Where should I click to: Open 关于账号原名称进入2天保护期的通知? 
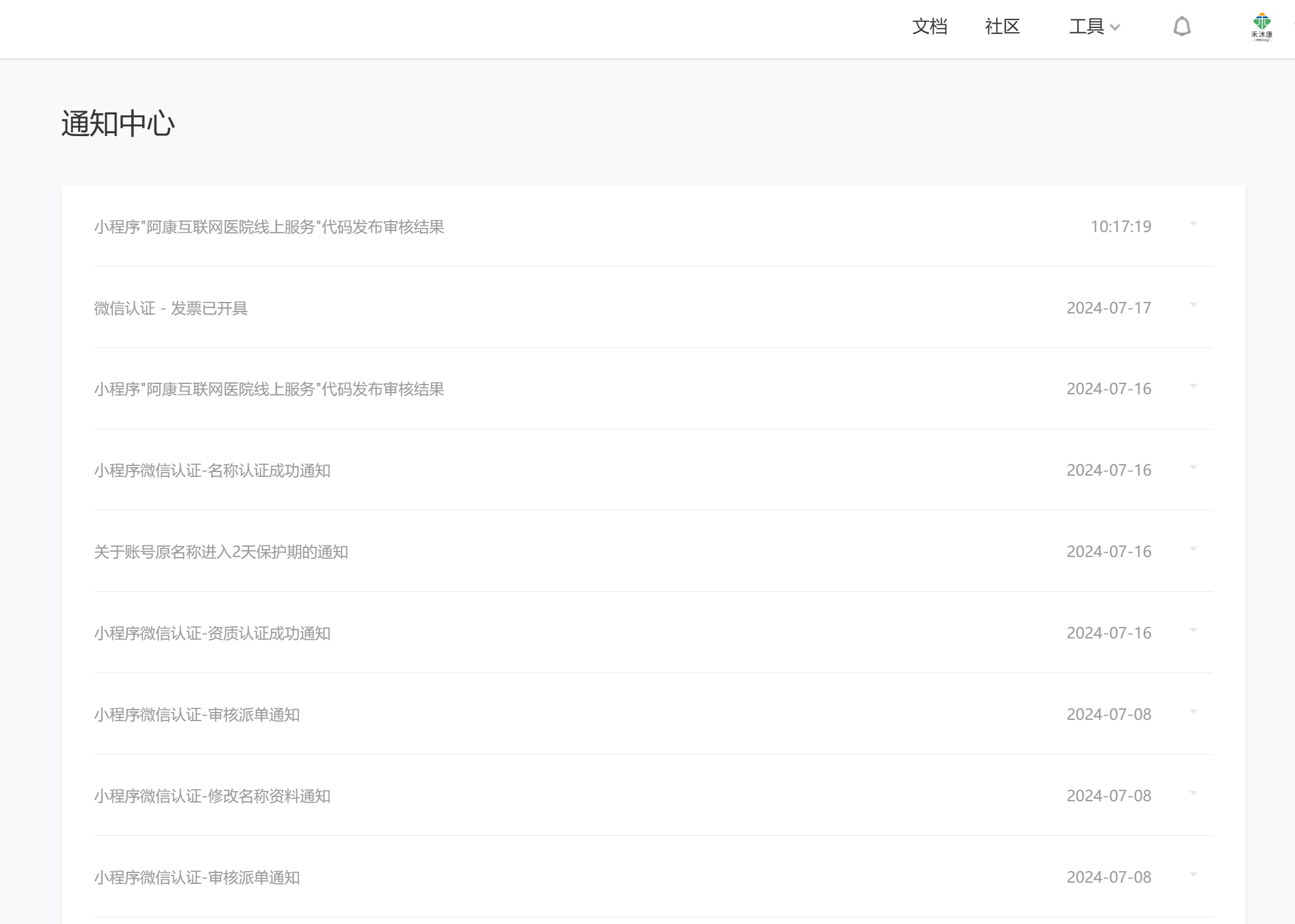pos(221,552)
